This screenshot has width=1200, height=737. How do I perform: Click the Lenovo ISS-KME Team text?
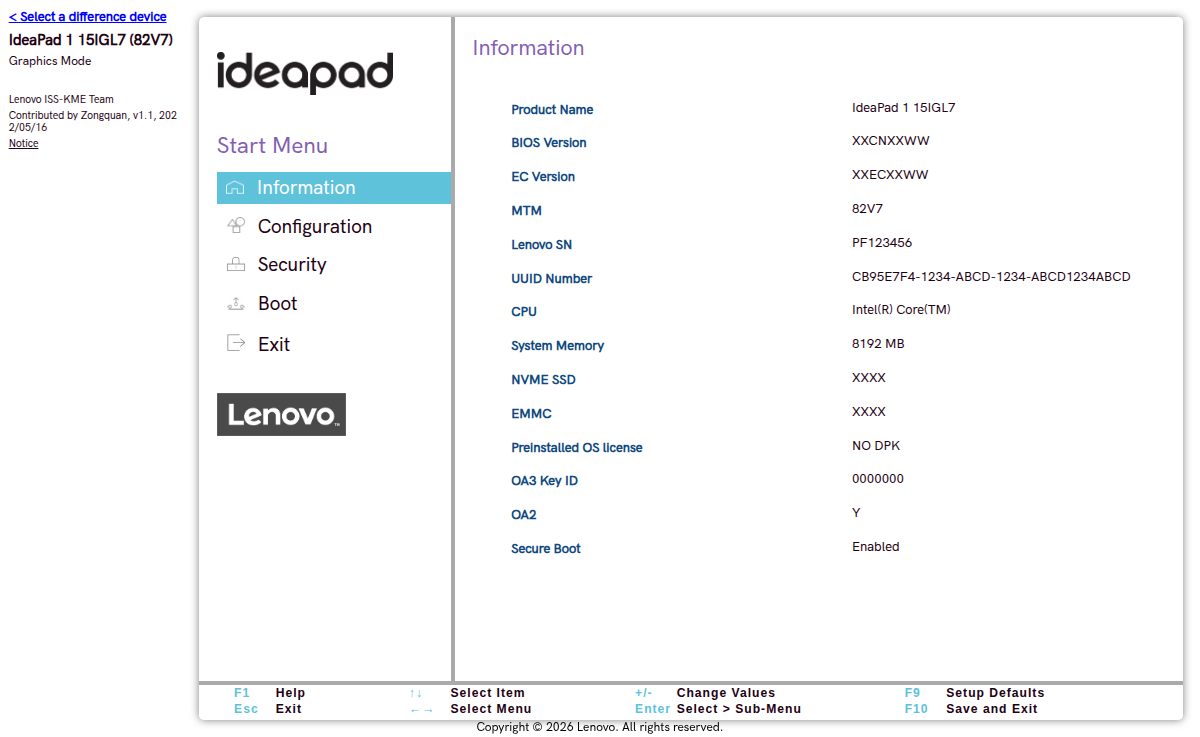click(x=61, y=100)
